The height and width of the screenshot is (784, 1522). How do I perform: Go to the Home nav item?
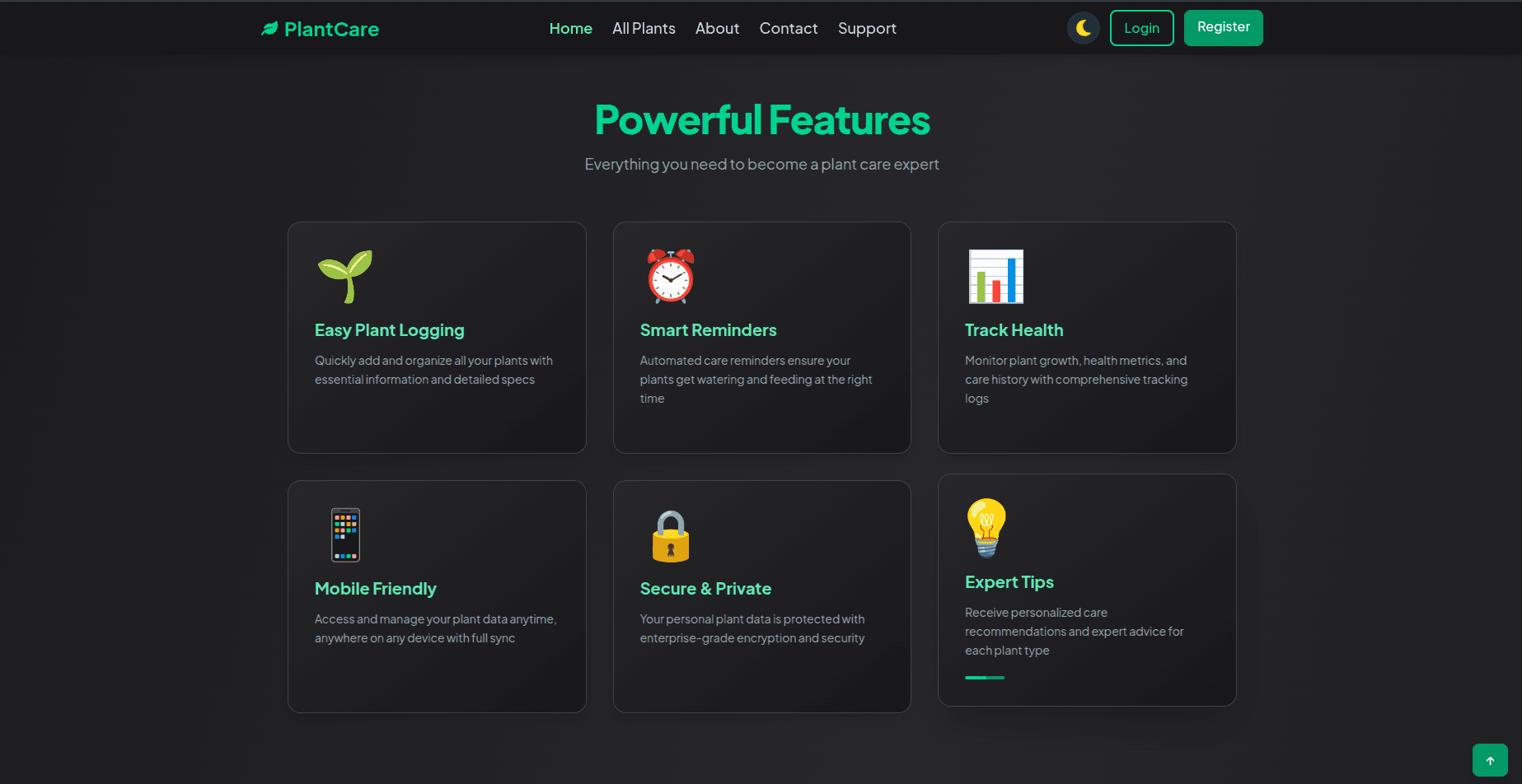570,29
